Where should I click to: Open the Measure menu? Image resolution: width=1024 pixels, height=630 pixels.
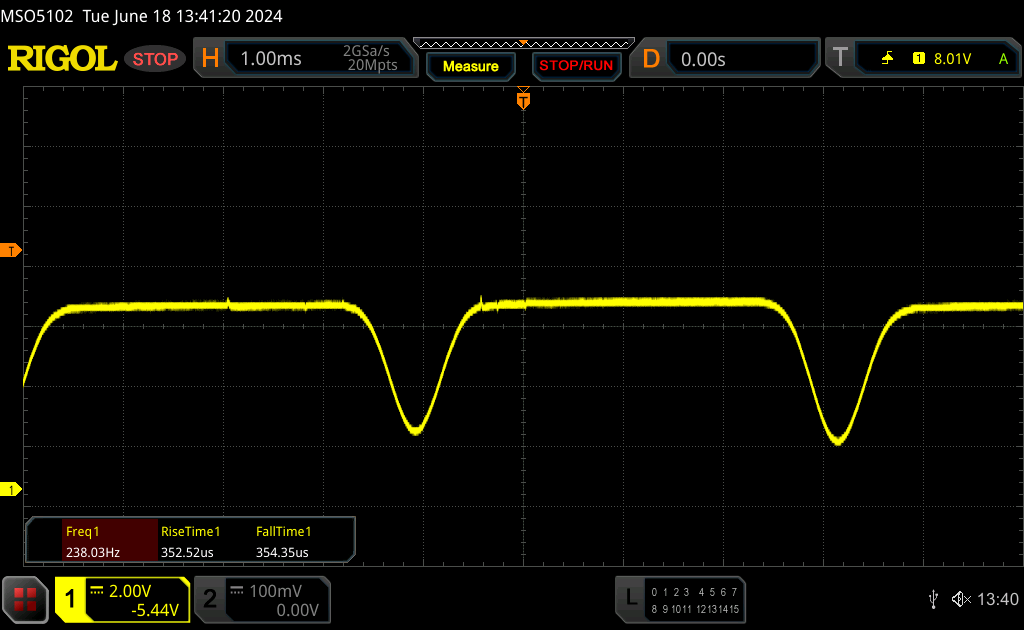471,67
